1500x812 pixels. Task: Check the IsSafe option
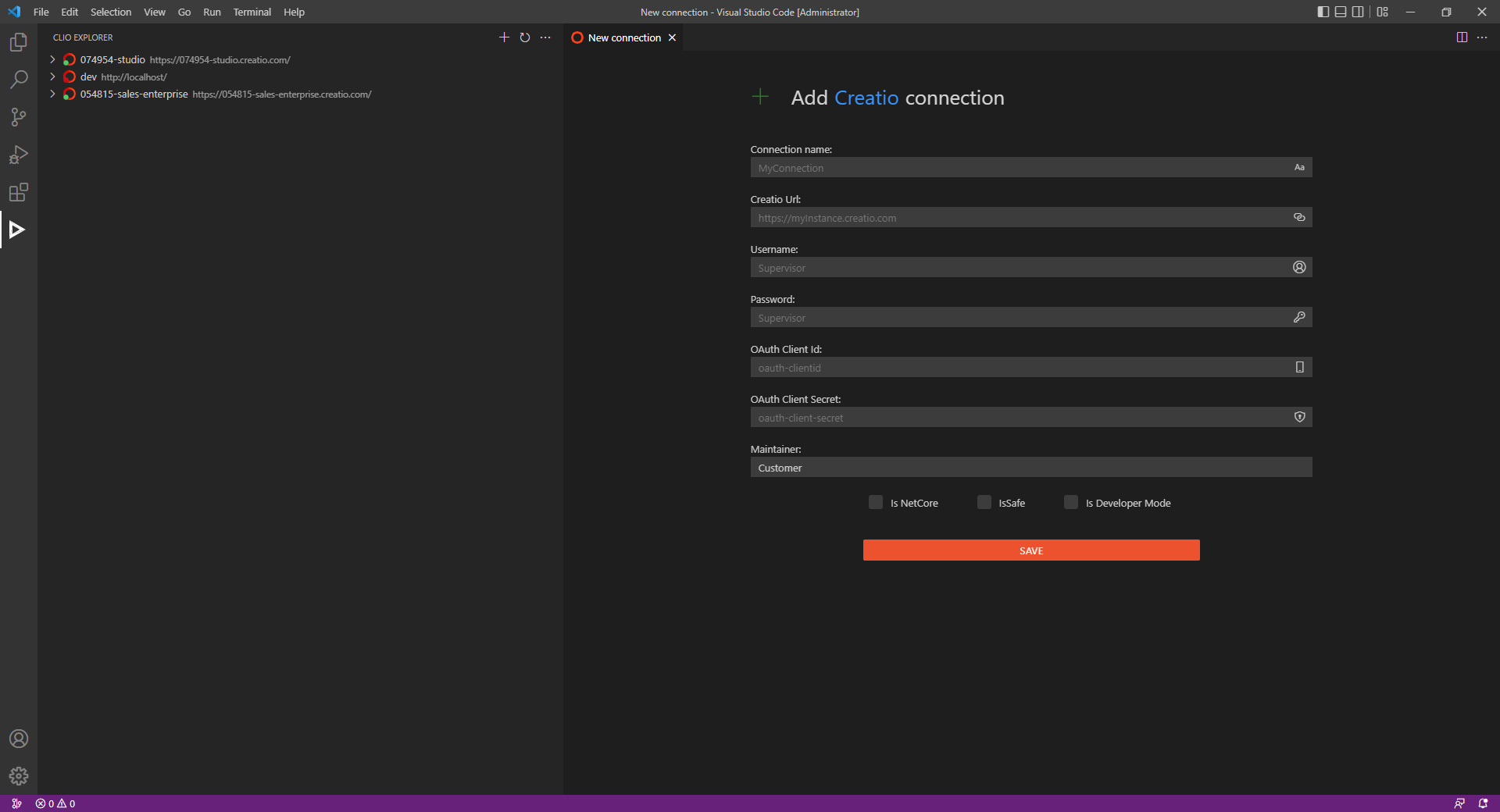pyautogui.click(x=984, y=503)
